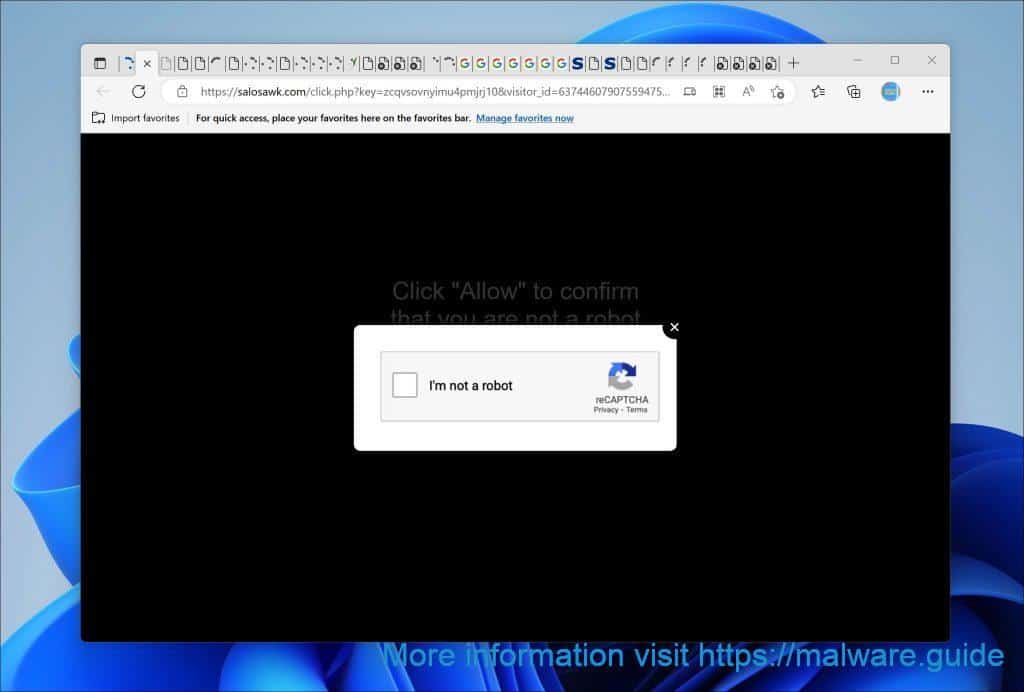Tick the I'm not a robot checkbox
Image resolution: width=1024 pixels, height=692 pixels.
click(x=404, y=385)
